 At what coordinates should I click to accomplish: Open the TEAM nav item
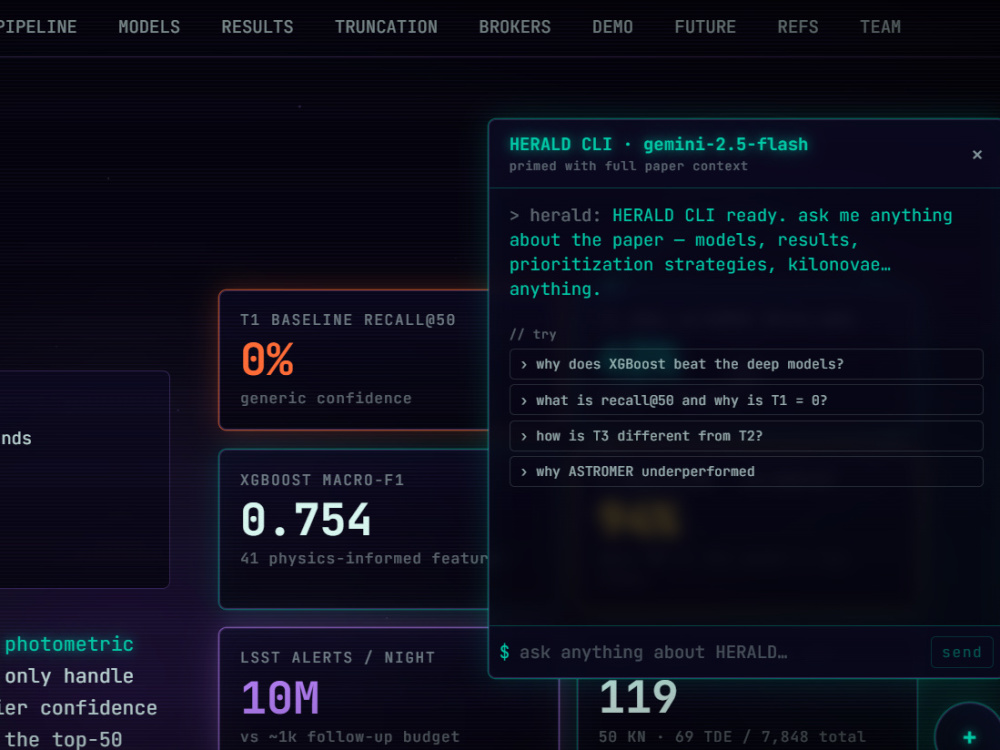coord(881,27)
